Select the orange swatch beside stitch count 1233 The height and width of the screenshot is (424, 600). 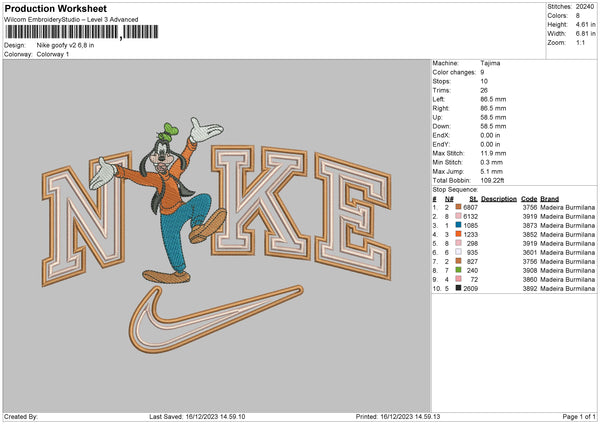(458, 234)
